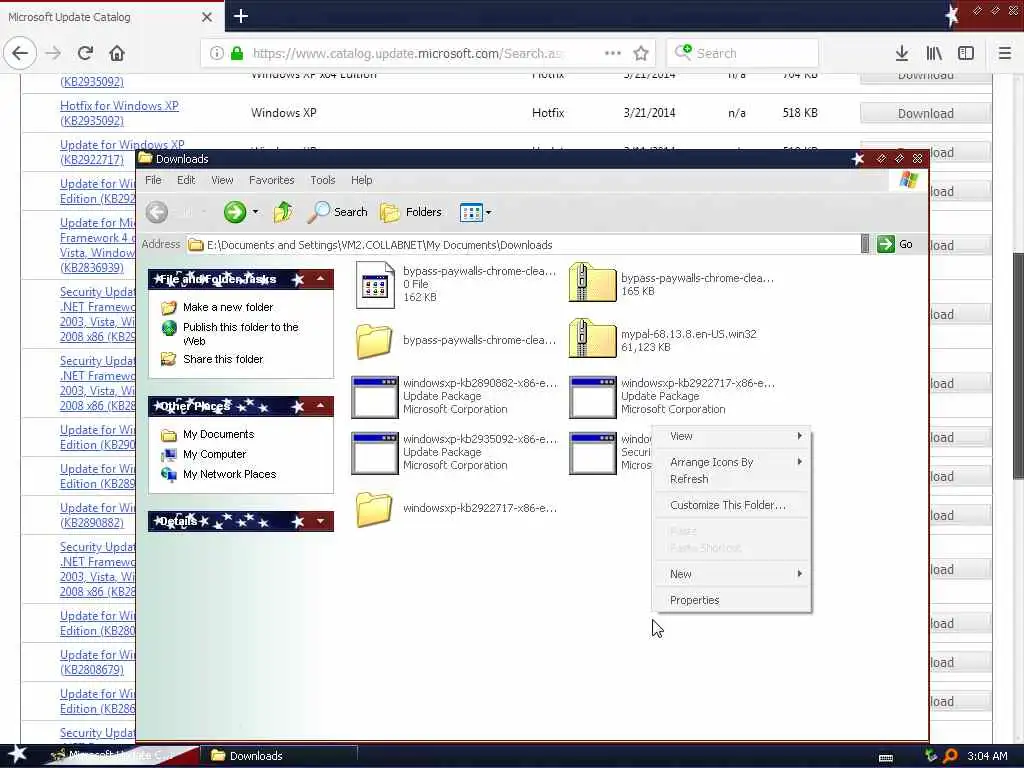Open page actions three-dots menu
The width and height of the screenshot is (1024, 768).
(x=613, y=53)
